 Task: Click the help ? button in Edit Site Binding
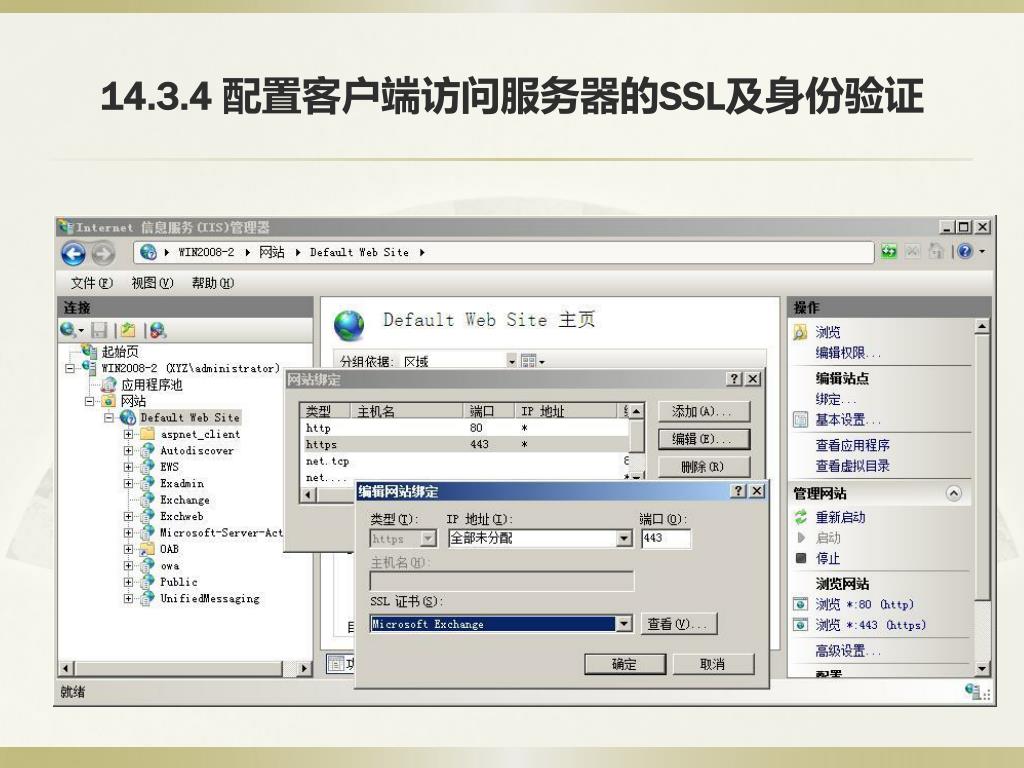[x=738, y=490]
